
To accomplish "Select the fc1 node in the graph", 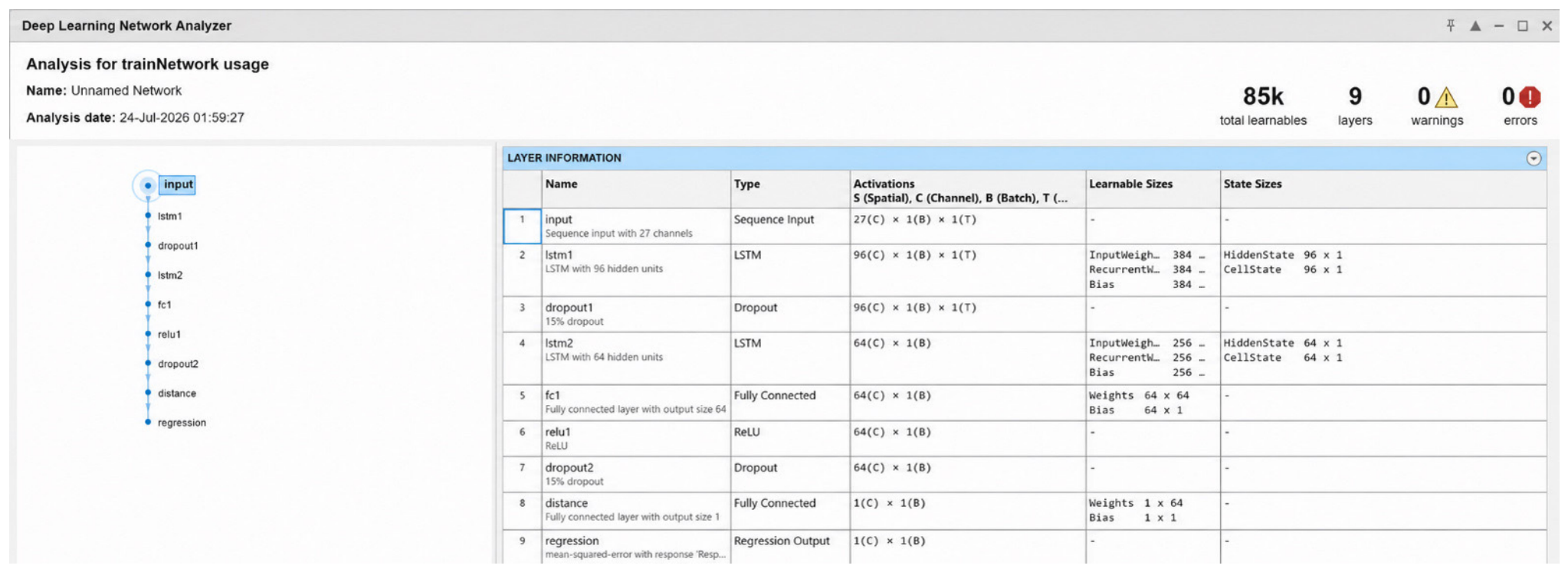I will (164, 305).
